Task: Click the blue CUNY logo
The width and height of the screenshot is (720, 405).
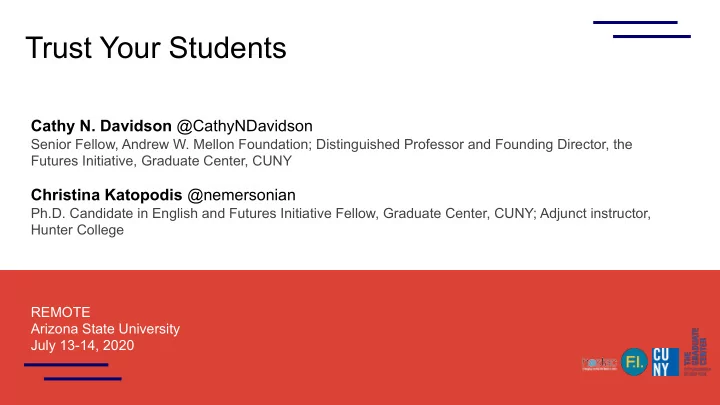Action: point(665,362)
